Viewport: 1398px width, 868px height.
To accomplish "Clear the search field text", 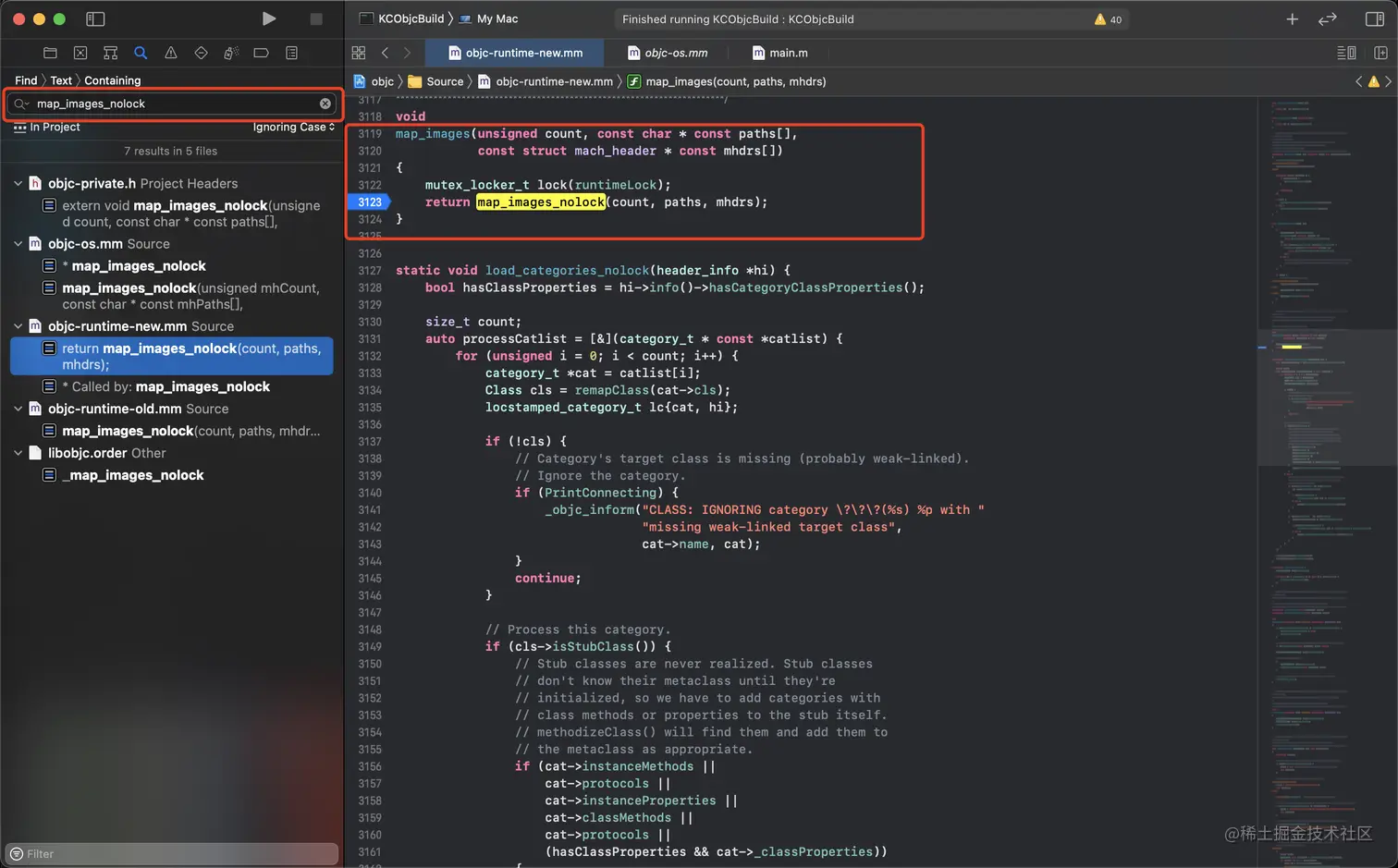I will coord(325,104).
